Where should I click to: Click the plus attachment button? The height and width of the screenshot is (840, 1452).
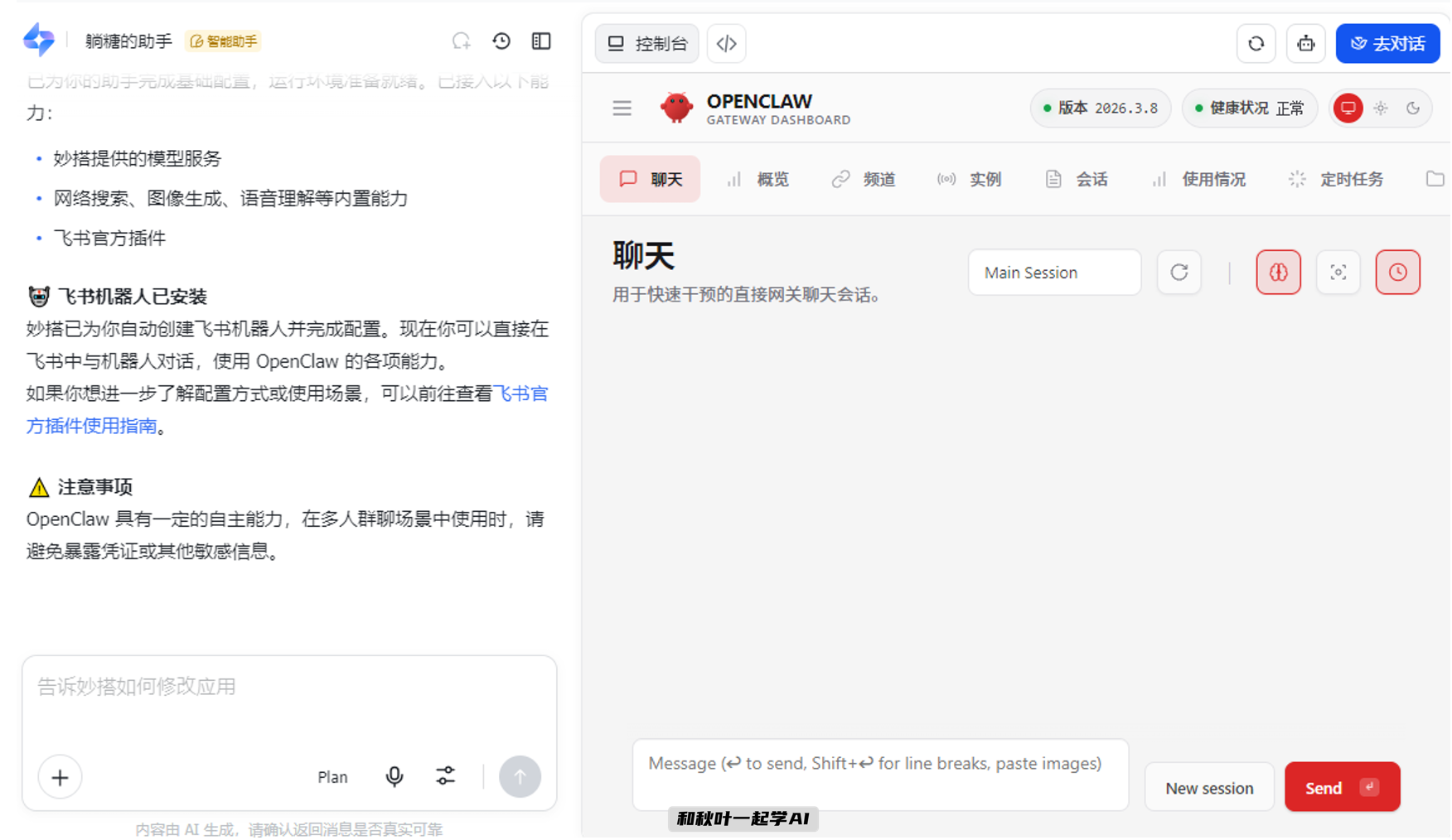[60, 777]
